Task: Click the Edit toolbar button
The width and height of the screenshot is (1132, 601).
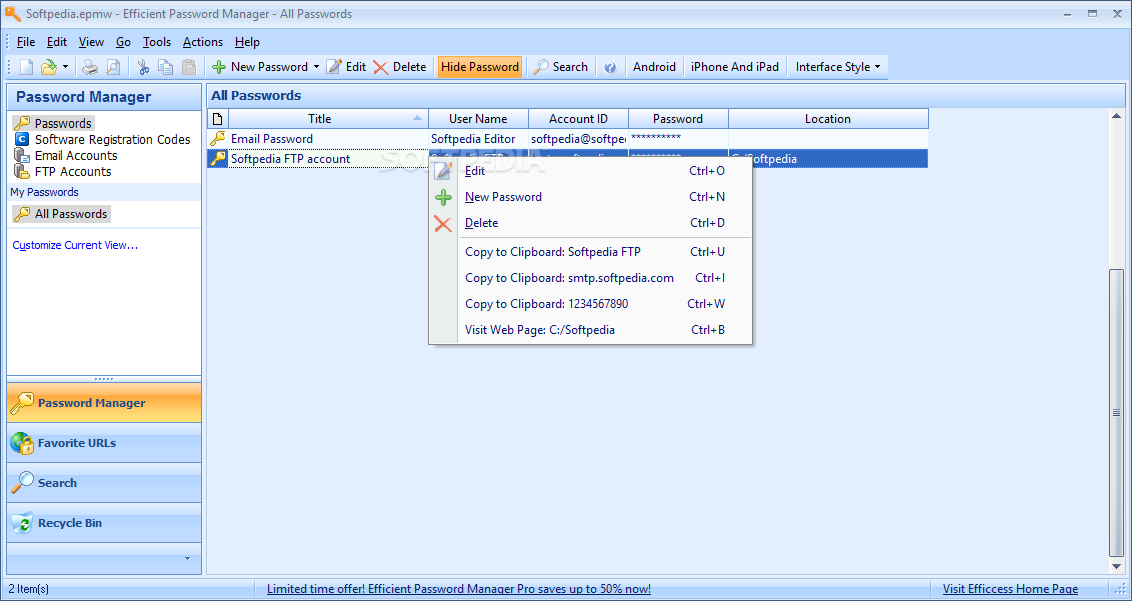Action: (x=347, y=67)
